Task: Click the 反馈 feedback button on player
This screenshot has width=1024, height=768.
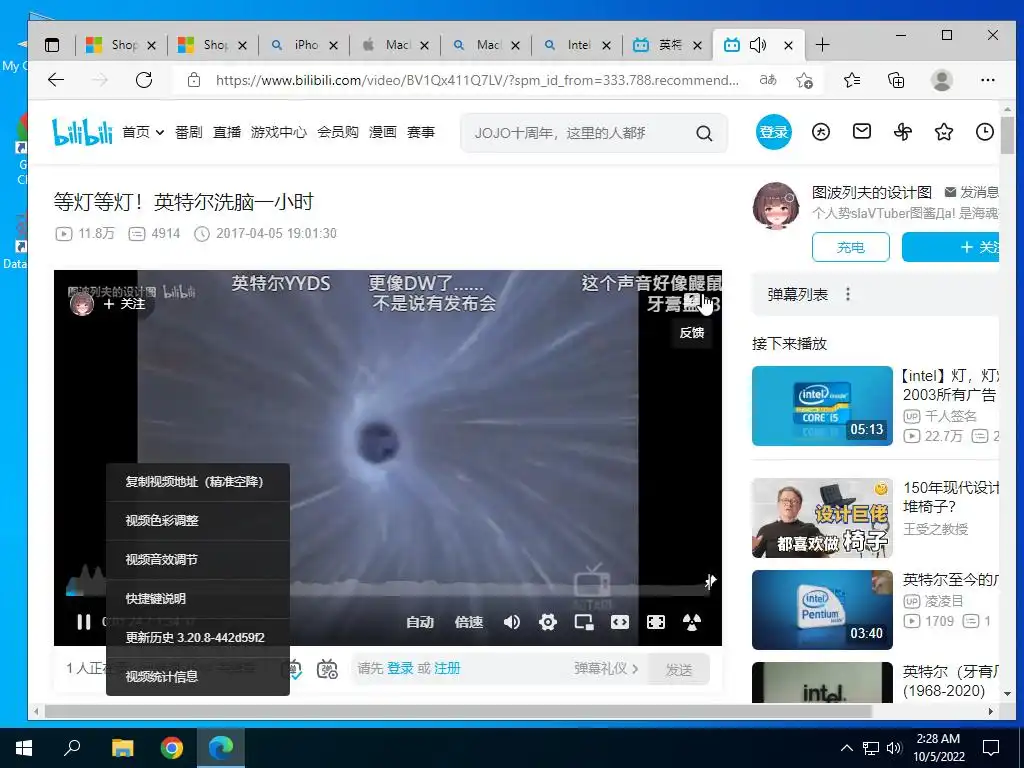Action: coord(692,332)
